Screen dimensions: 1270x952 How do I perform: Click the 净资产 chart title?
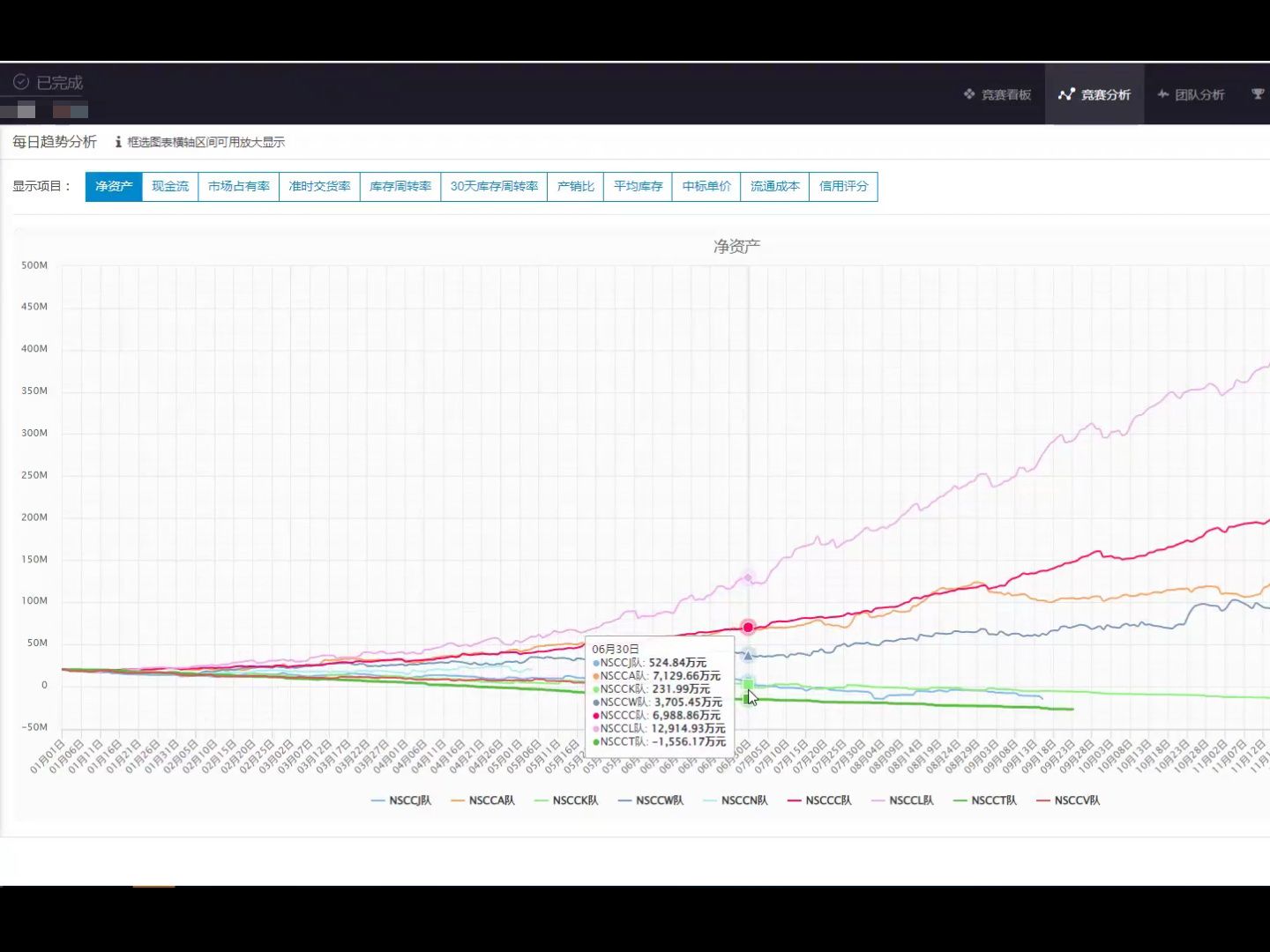tap(736, 246)
